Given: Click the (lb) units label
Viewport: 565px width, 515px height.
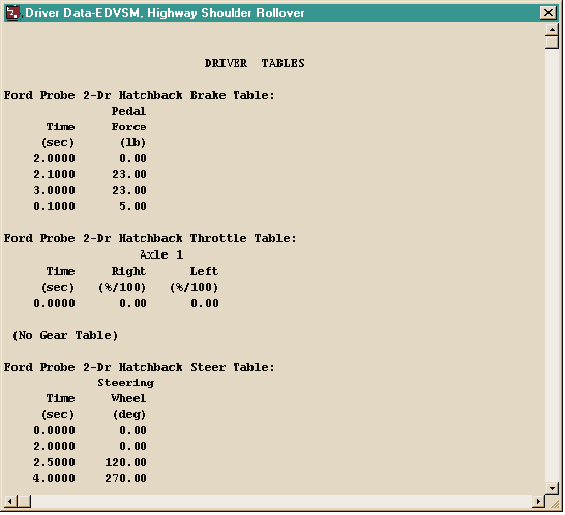Looking at the screenshot, I should click(133, 143).
